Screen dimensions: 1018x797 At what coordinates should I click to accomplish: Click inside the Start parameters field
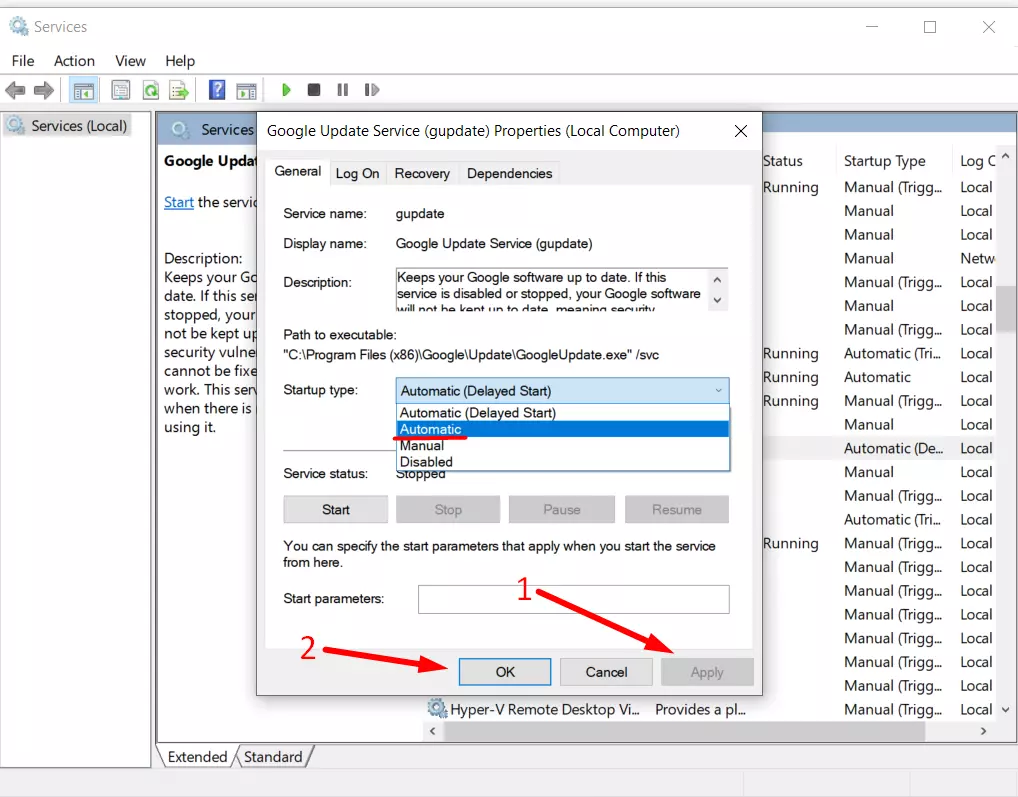coord(573,599)
